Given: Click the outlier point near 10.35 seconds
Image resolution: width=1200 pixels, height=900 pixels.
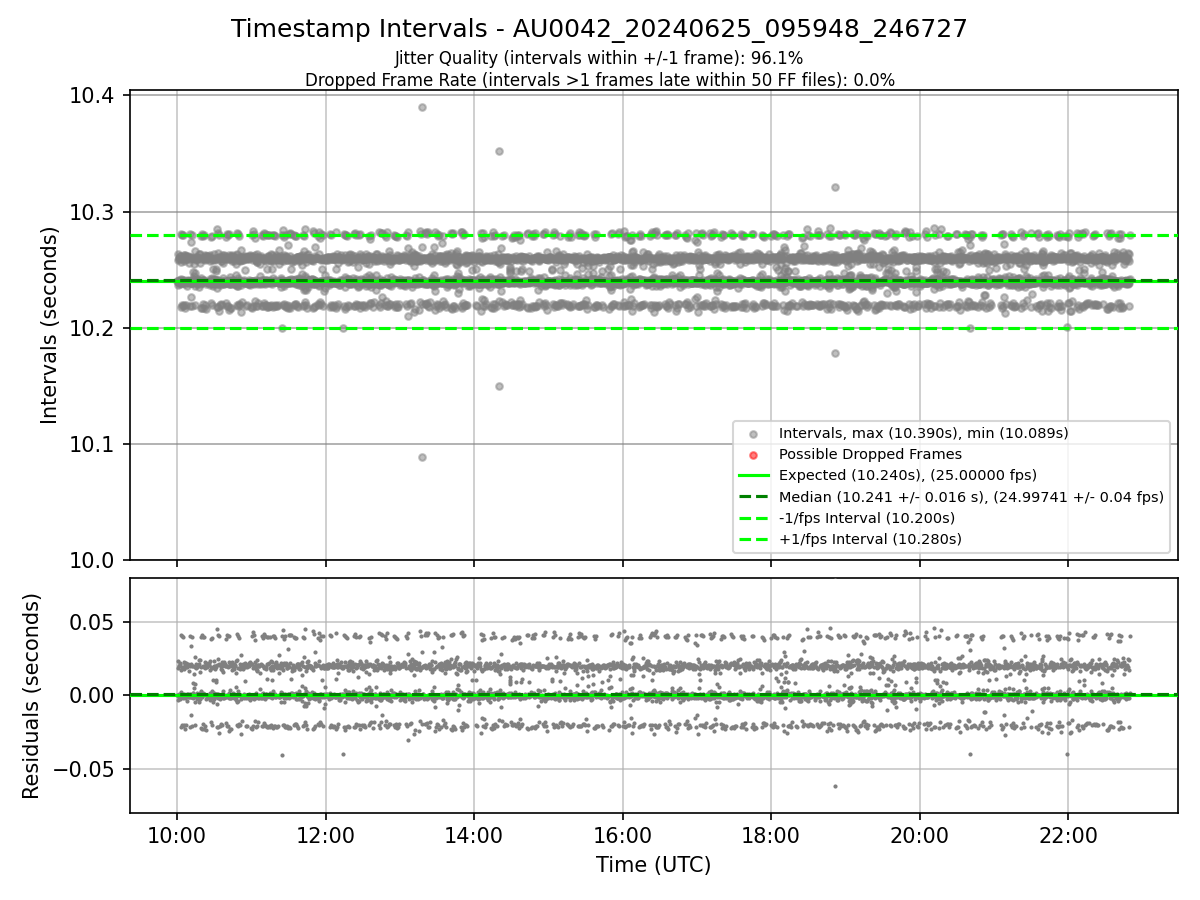Looking at the screenshot, I should [499, 151].
